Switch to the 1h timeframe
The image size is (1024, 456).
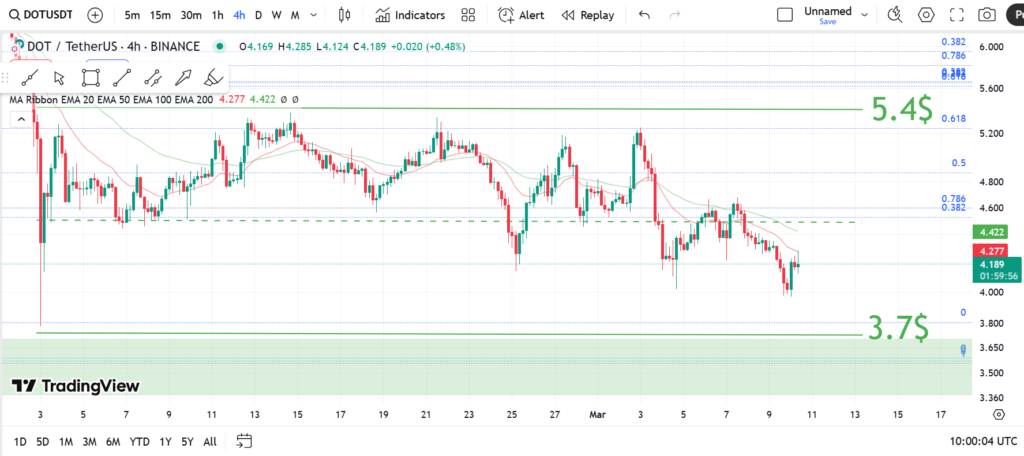[x=217, y=15]
